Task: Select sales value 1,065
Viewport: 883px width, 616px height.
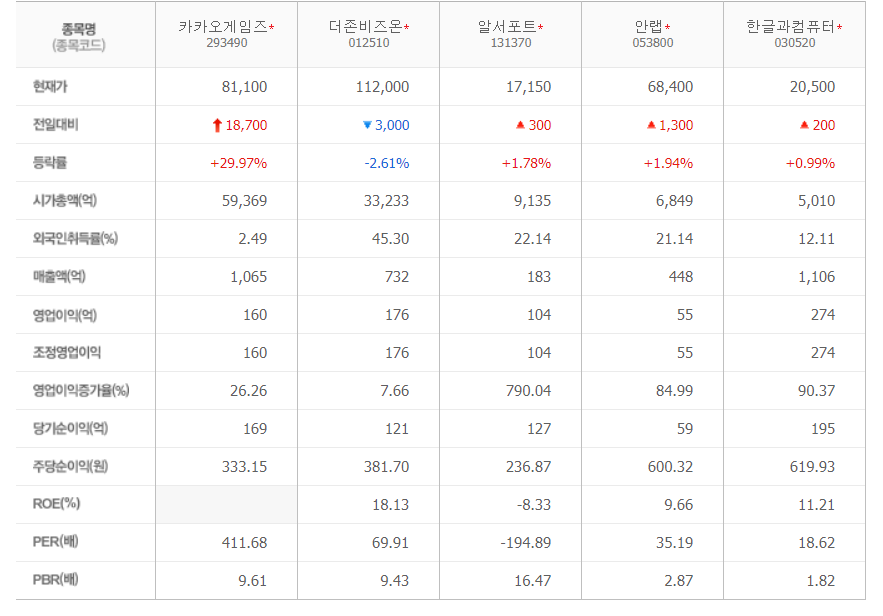Action: tap(248, 277)
